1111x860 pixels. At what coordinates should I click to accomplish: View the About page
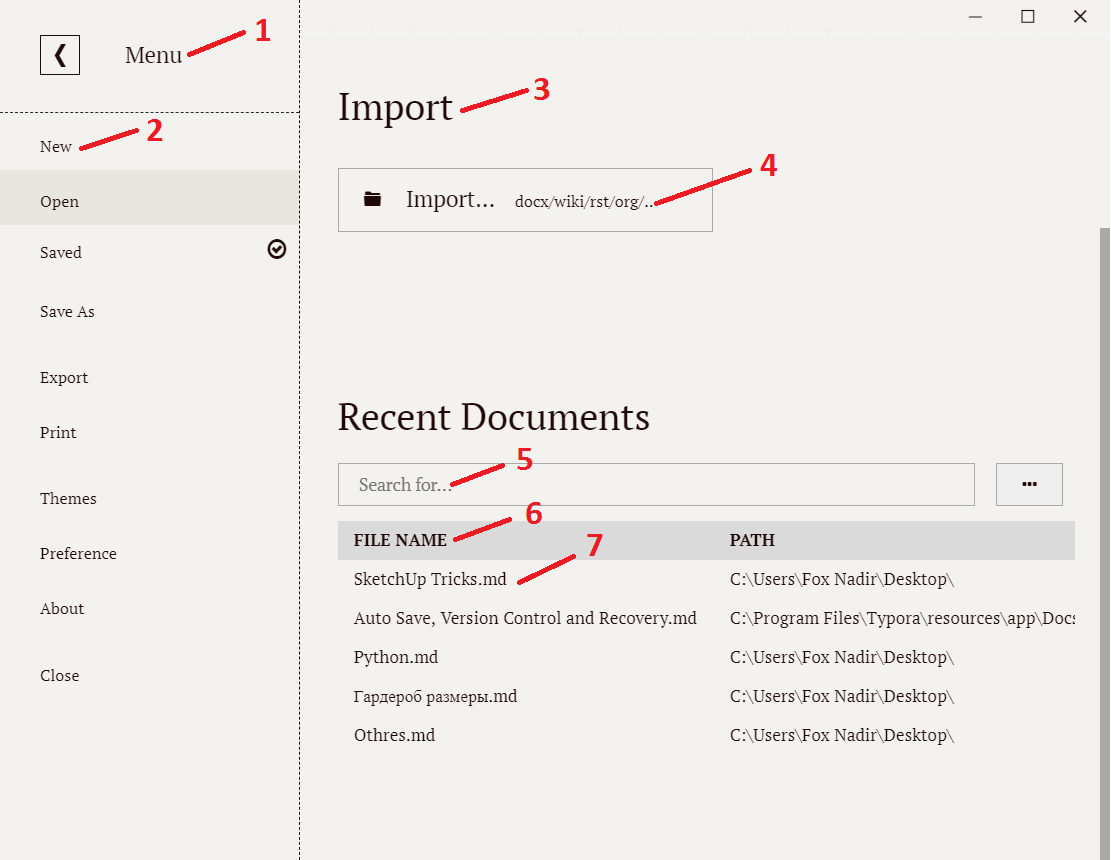[61, 608]
